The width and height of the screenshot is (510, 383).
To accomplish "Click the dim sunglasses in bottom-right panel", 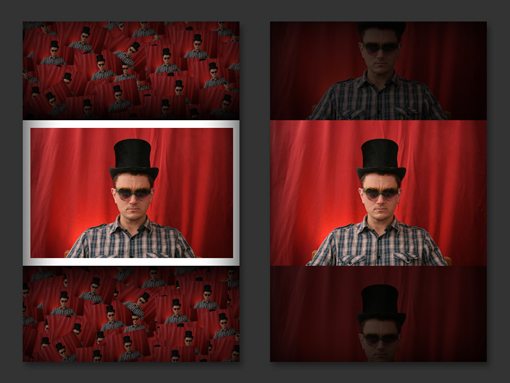I will (381, 339).
